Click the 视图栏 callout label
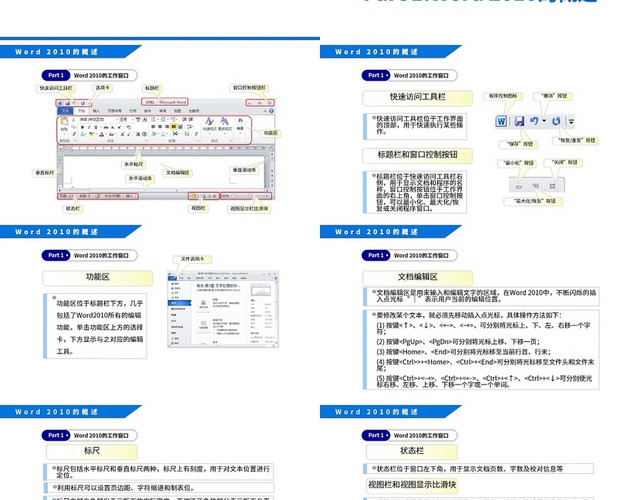This screenshot has width=640, height=500. pyautogui.click(x=198, y=208)
